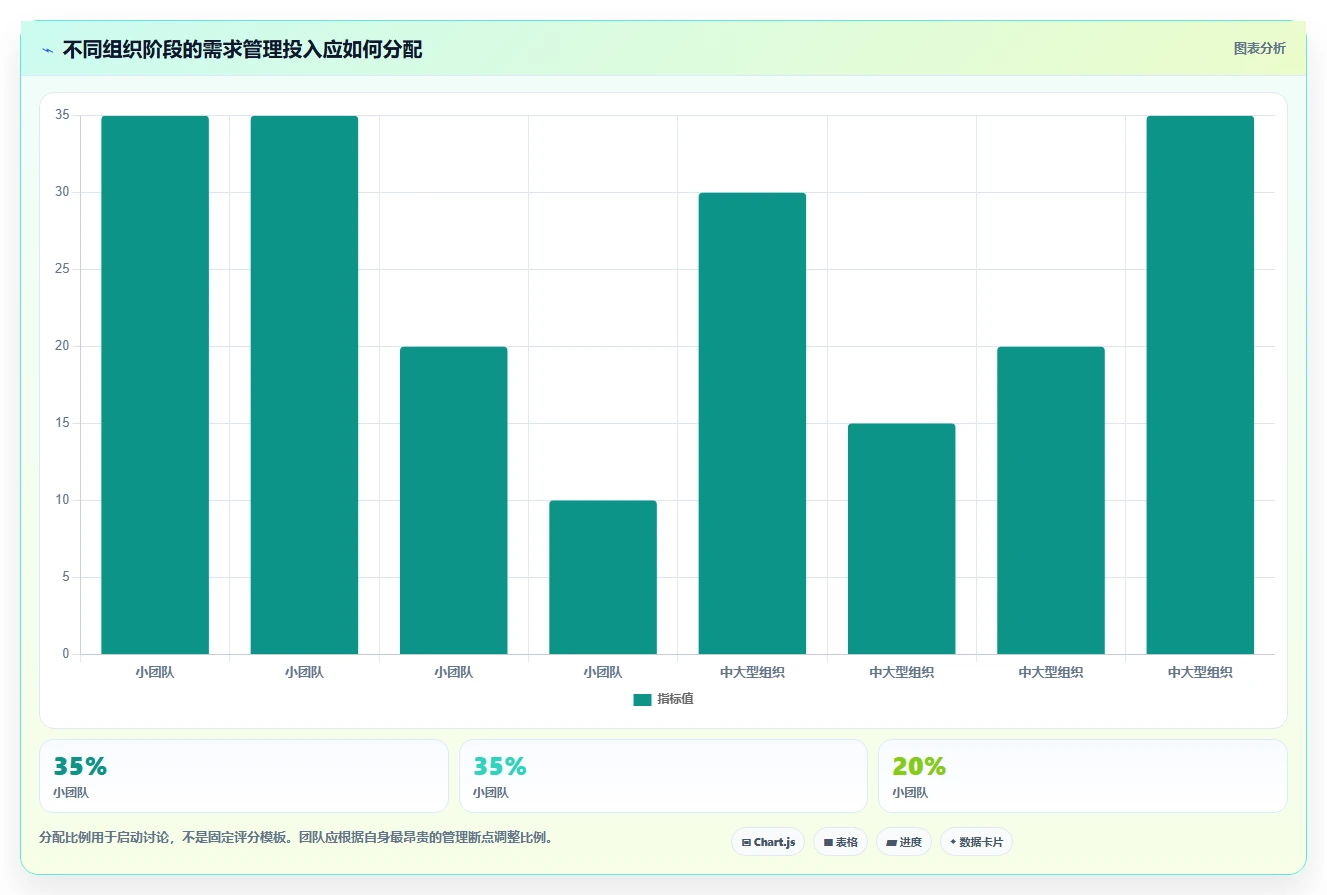Click the 图表分析 label in the header
The height and width of the screenshot is (895, 1327).
(x=1259, y=48)
